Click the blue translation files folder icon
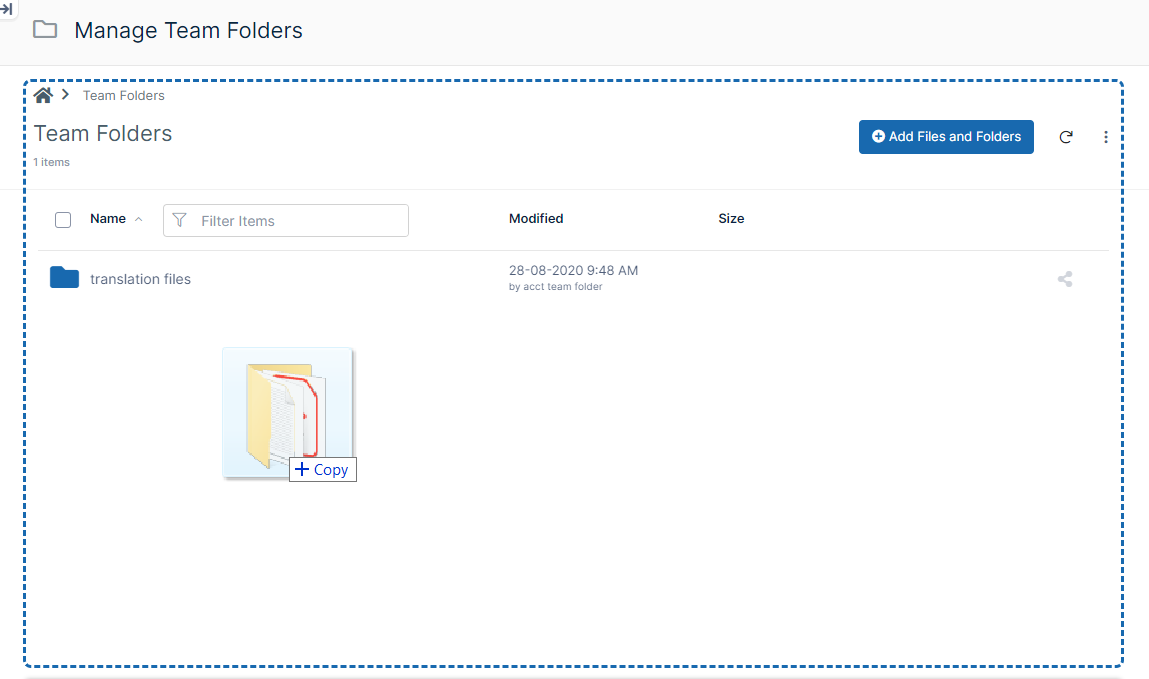 pos(64,278)
